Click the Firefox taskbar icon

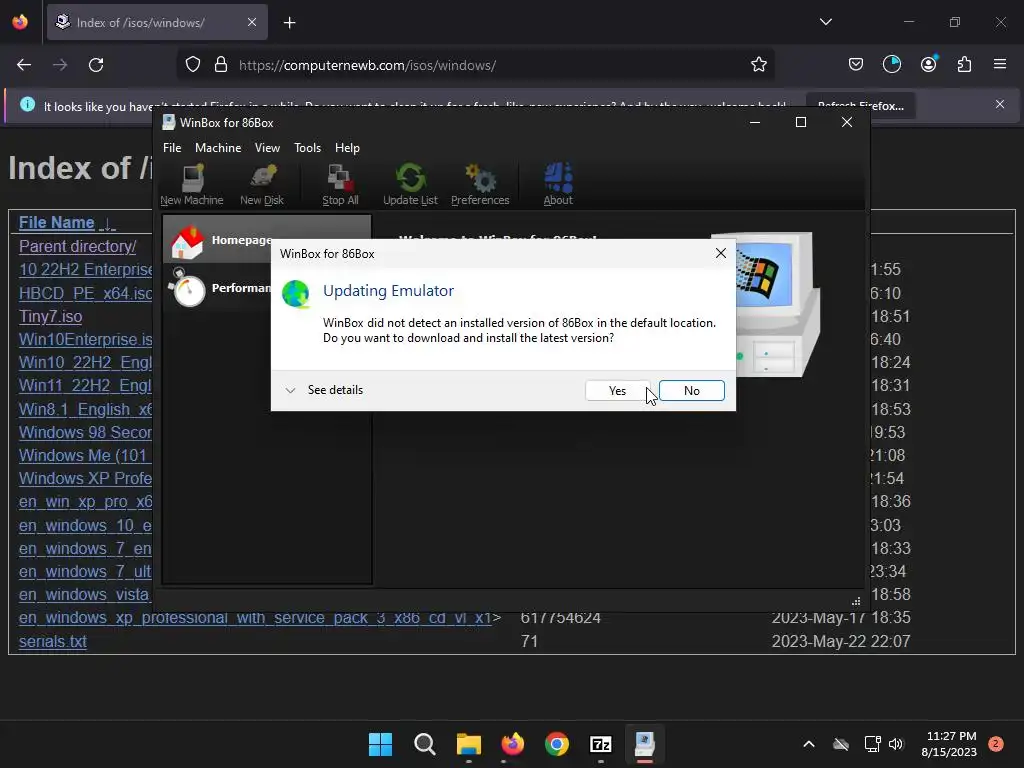click(513, 744)
